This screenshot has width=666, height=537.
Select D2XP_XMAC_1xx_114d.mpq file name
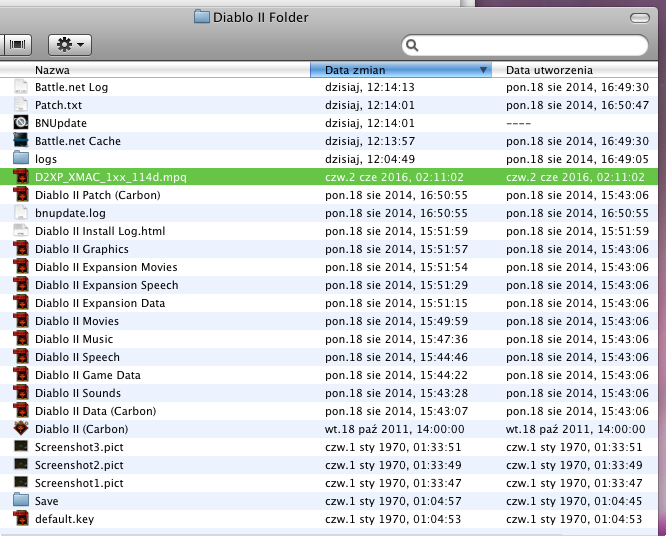(111, 177)
